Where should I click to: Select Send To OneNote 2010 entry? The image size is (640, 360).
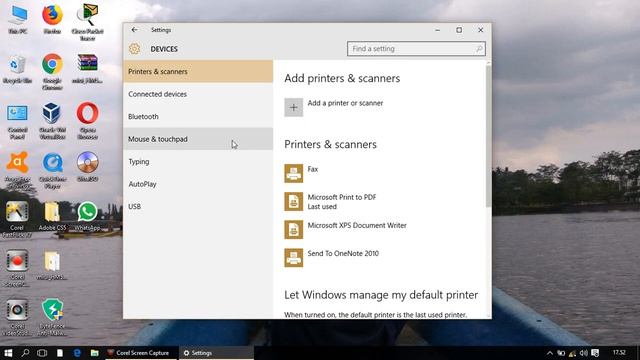343,253
